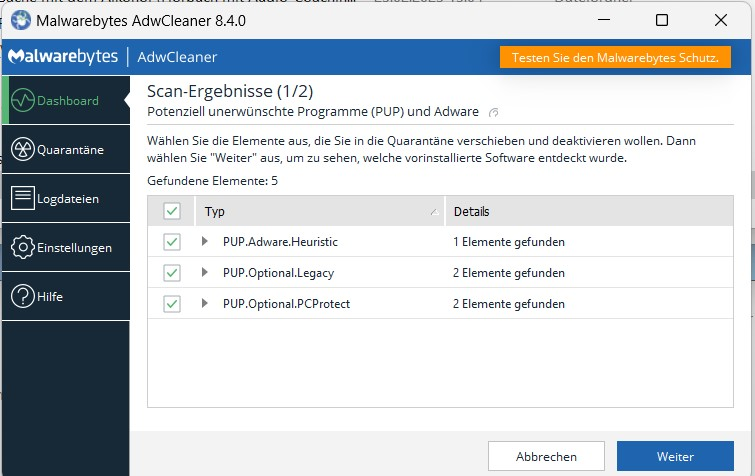This screenshot has width=755, height=476.
Task: Toggle the select-all checkbox in table header
Action: coord(172,211)
